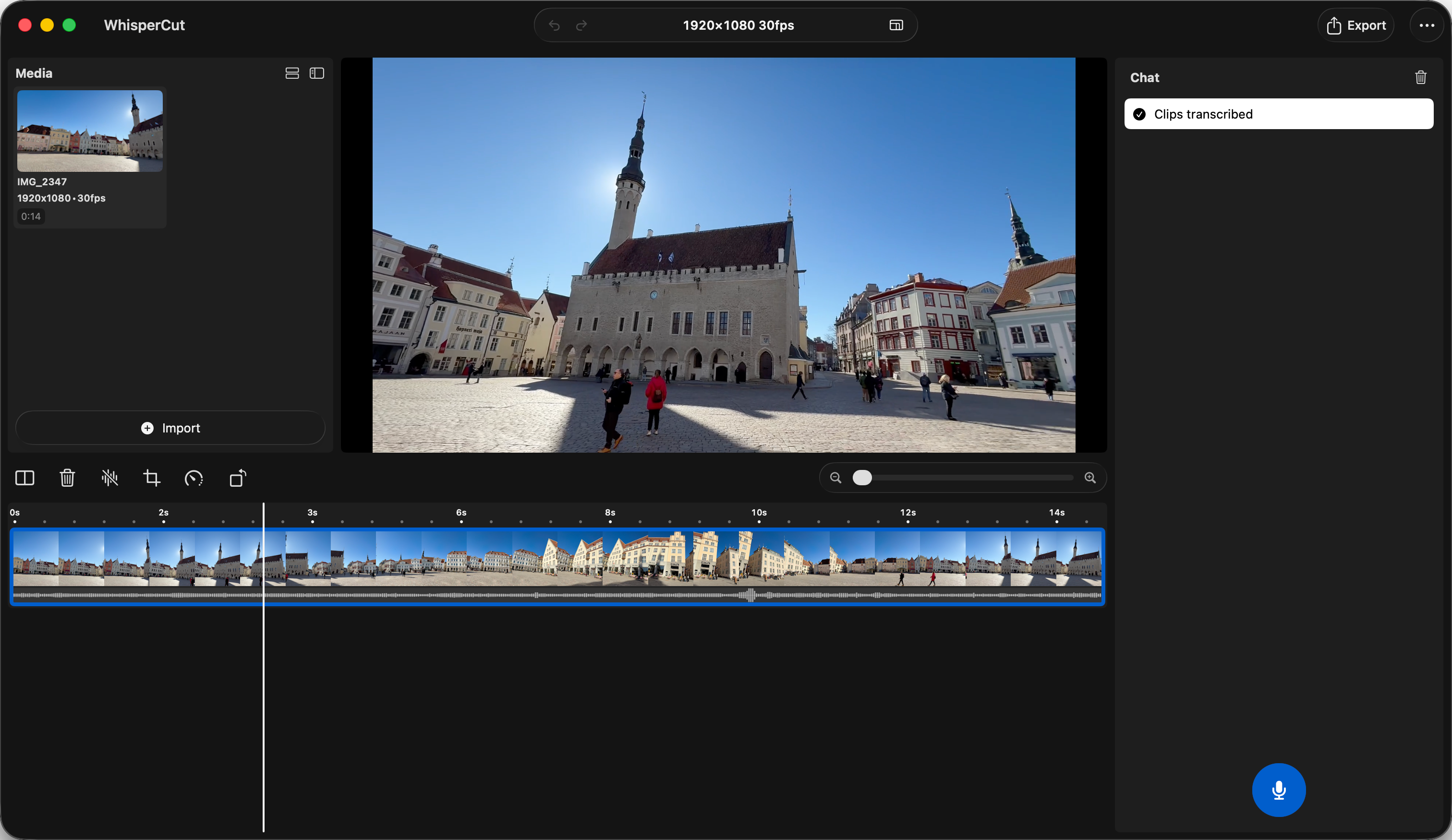Image resolution: width=1452 pixels, height=840 pixels.
Task: Import new media into the project
Action: 170,428
